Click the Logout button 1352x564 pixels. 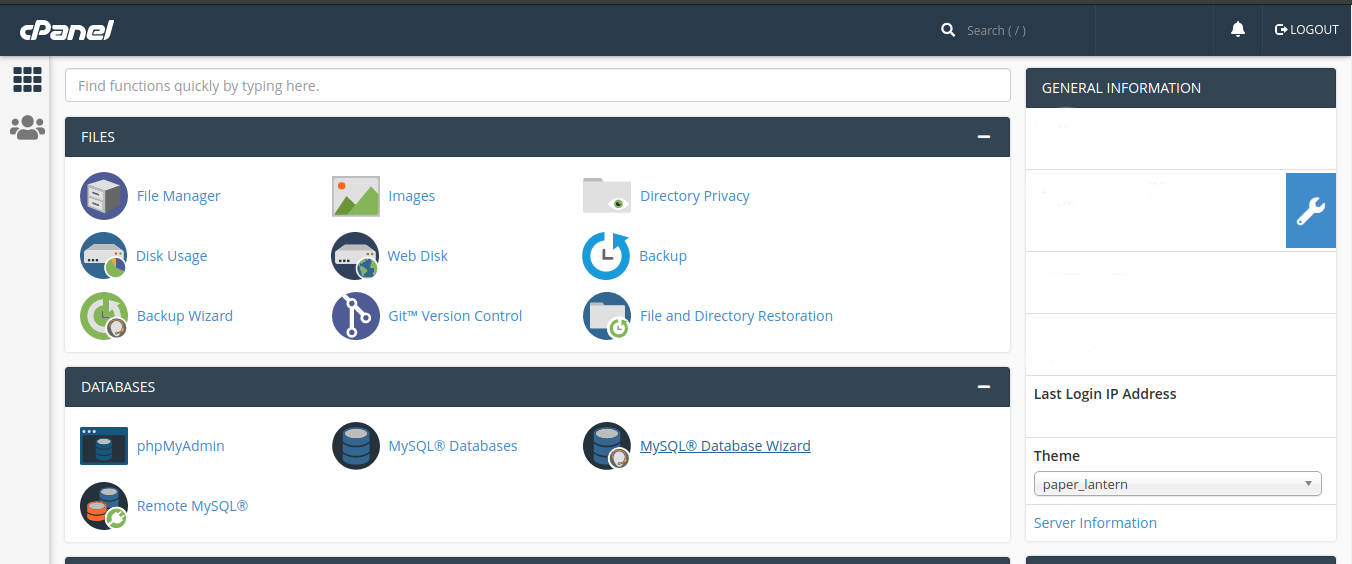point(1306,30)
